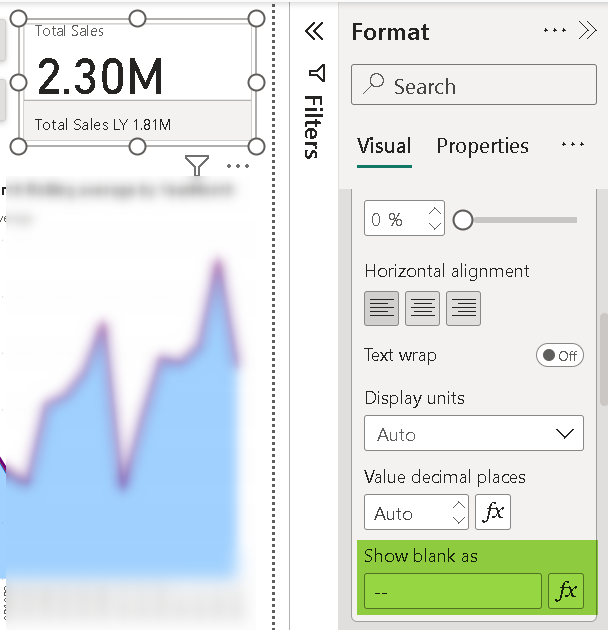
Task: Toggle Text wrap switch on
Action: (560, 356)
